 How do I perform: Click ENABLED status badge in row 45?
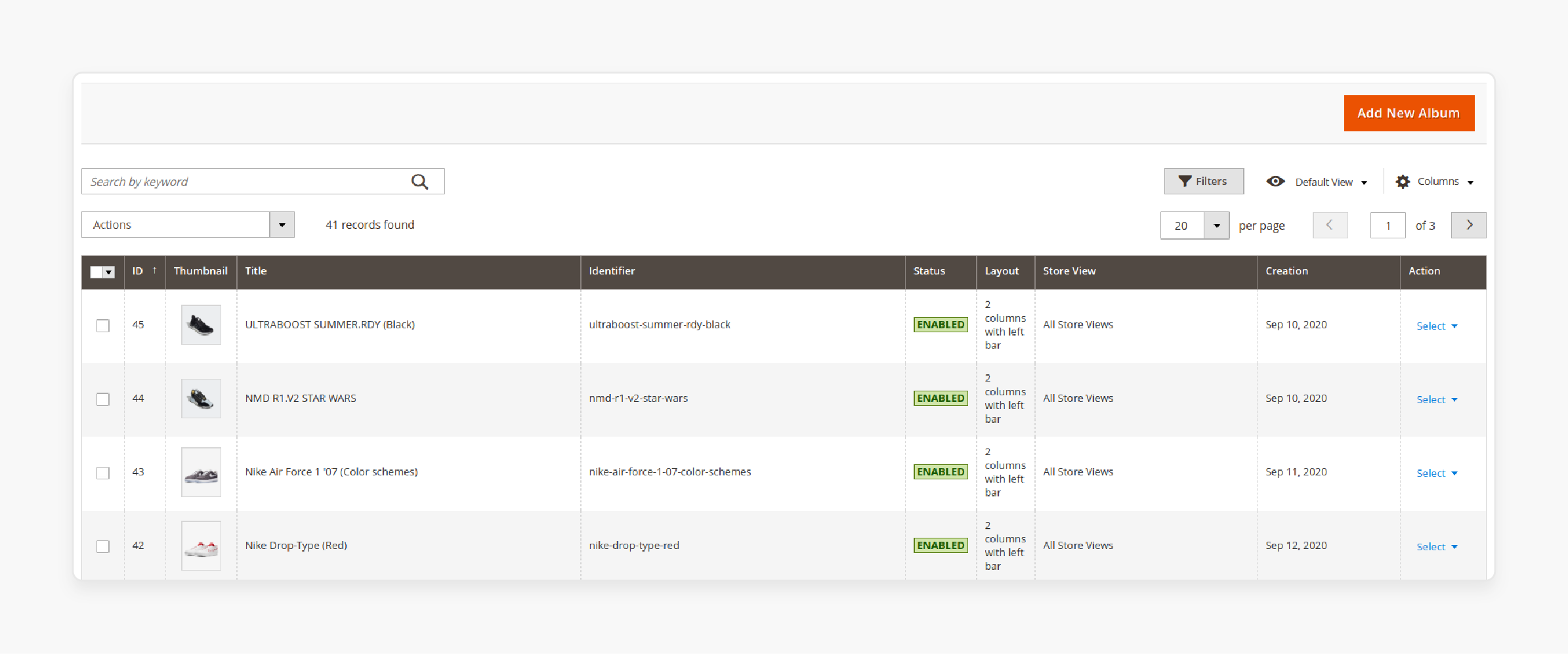tap(941, 325)
